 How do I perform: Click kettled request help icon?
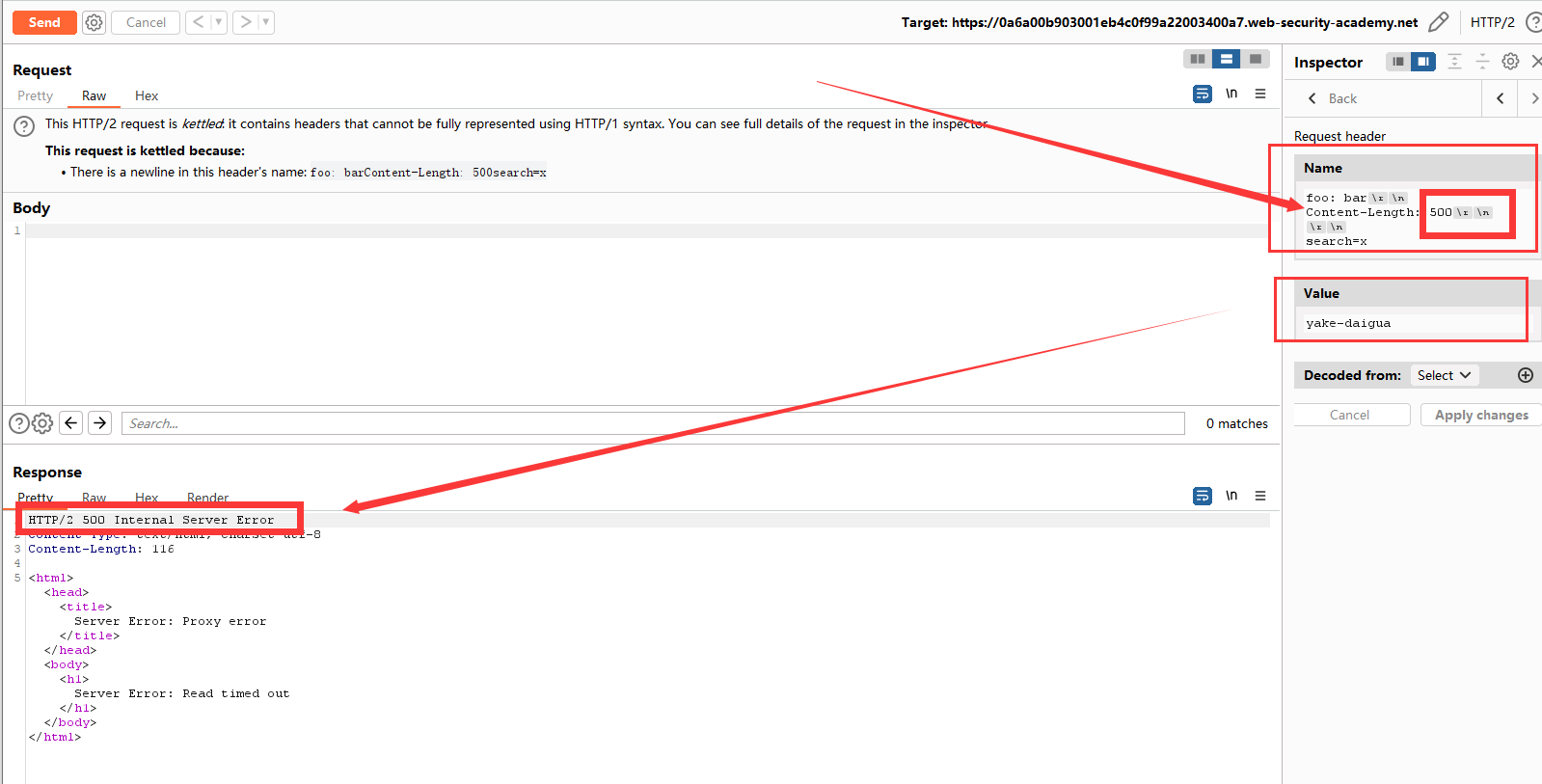[x=25, y=125]
